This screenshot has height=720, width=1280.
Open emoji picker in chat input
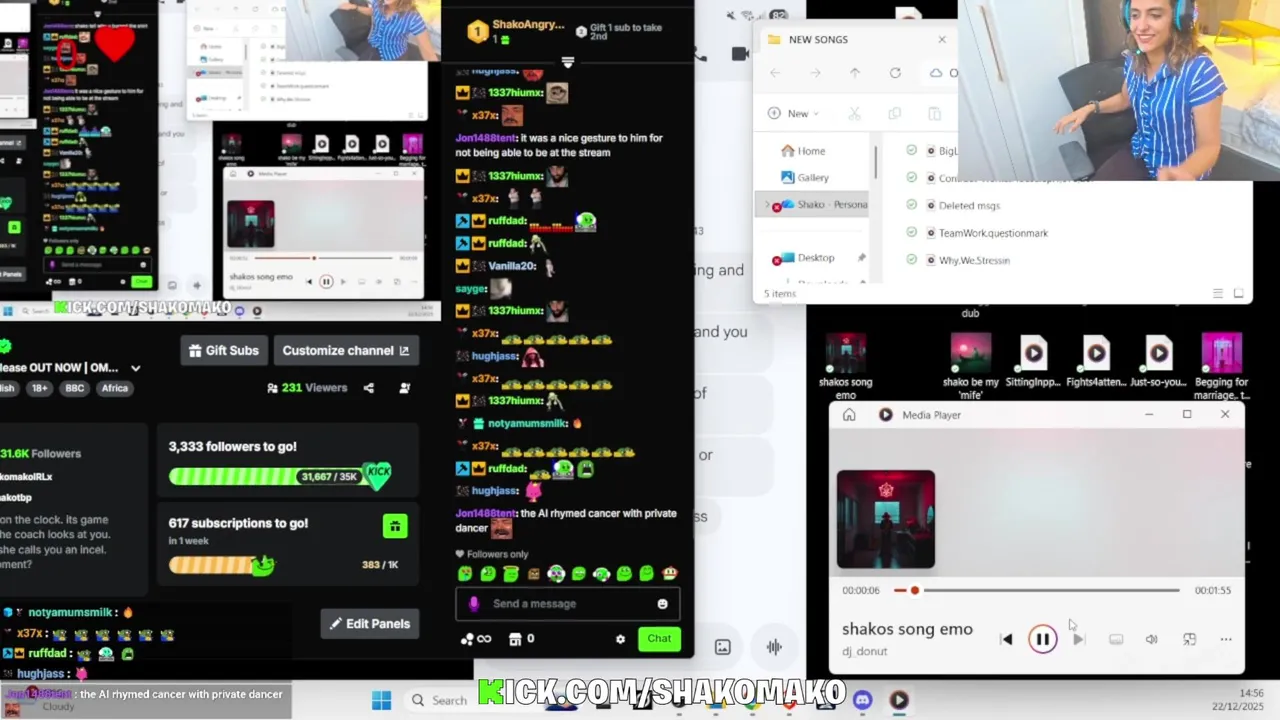click(x=662, y=604)
